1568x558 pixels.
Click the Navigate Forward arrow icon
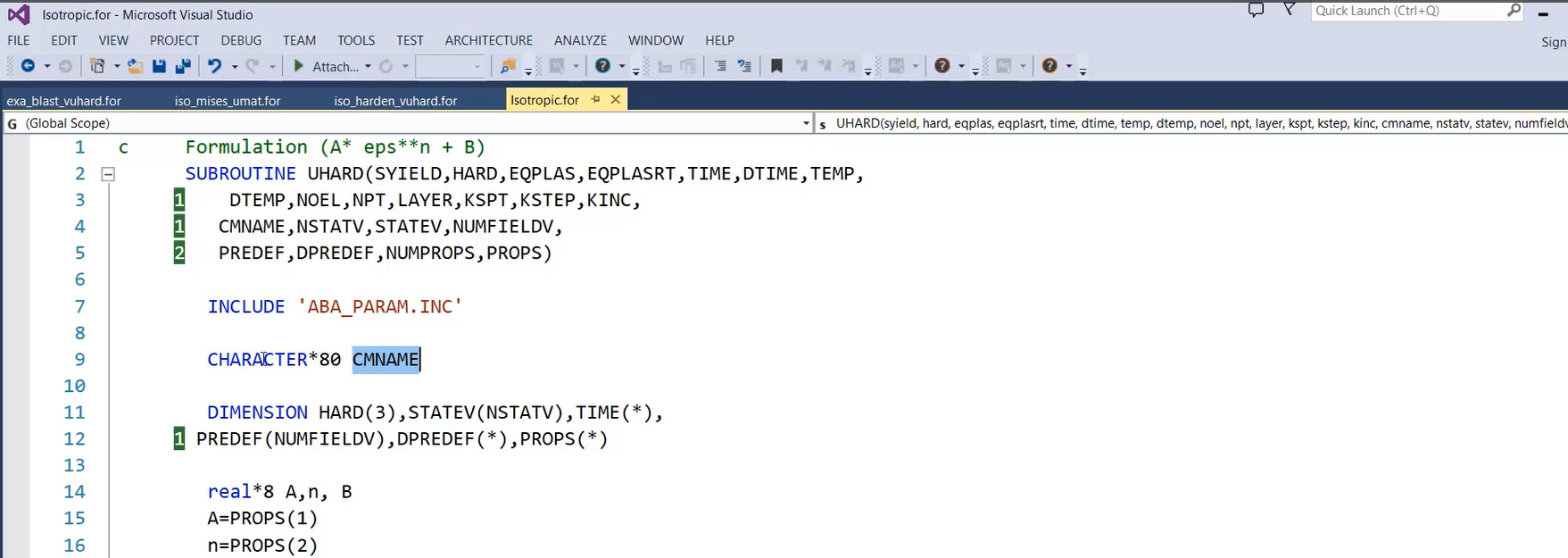65,66
